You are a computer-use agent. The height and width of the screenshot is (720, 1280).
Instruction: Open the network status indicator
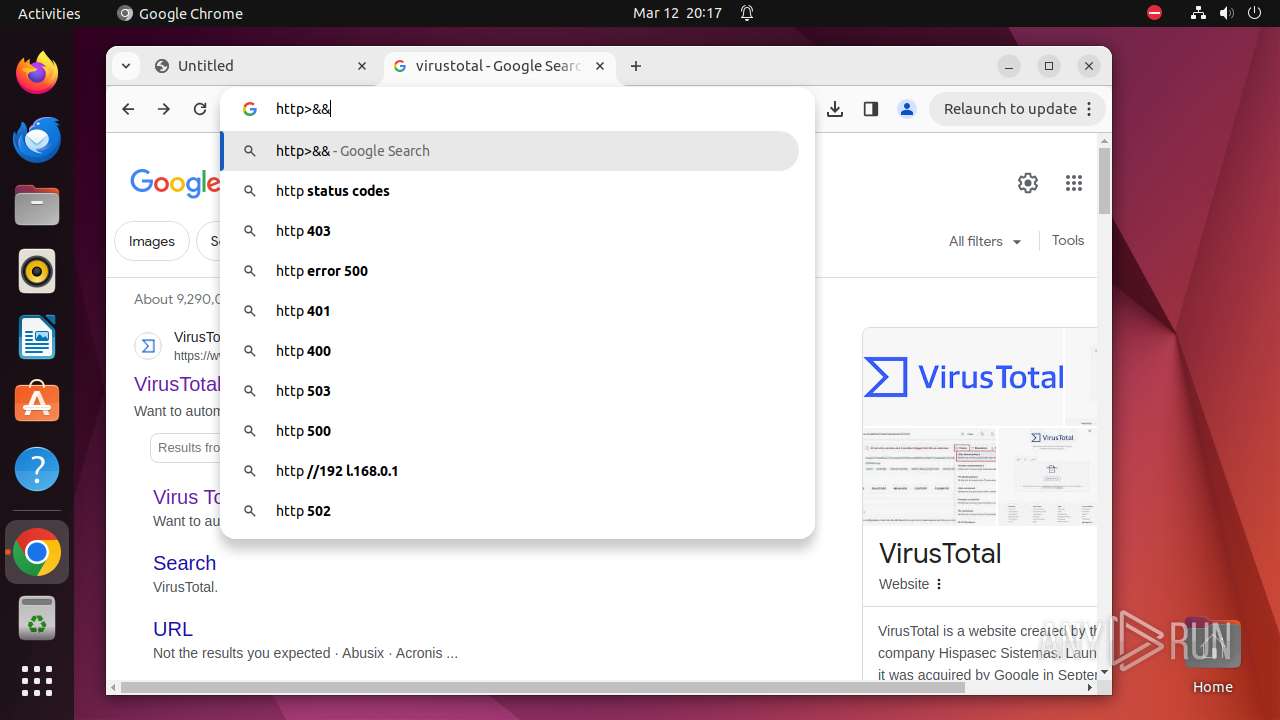coord(1198,13)
